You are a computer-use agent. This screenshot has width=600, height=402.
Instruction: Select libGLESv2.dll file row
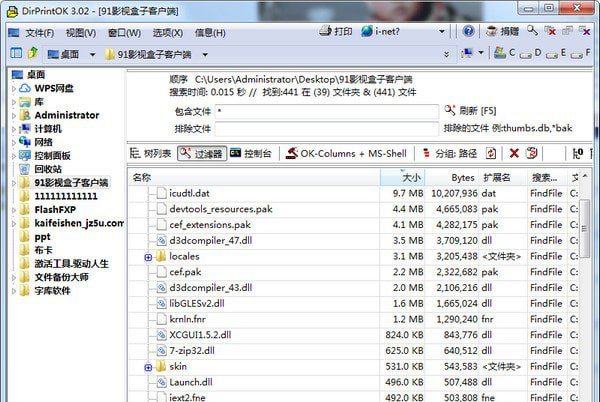click(x=354, y=304)
